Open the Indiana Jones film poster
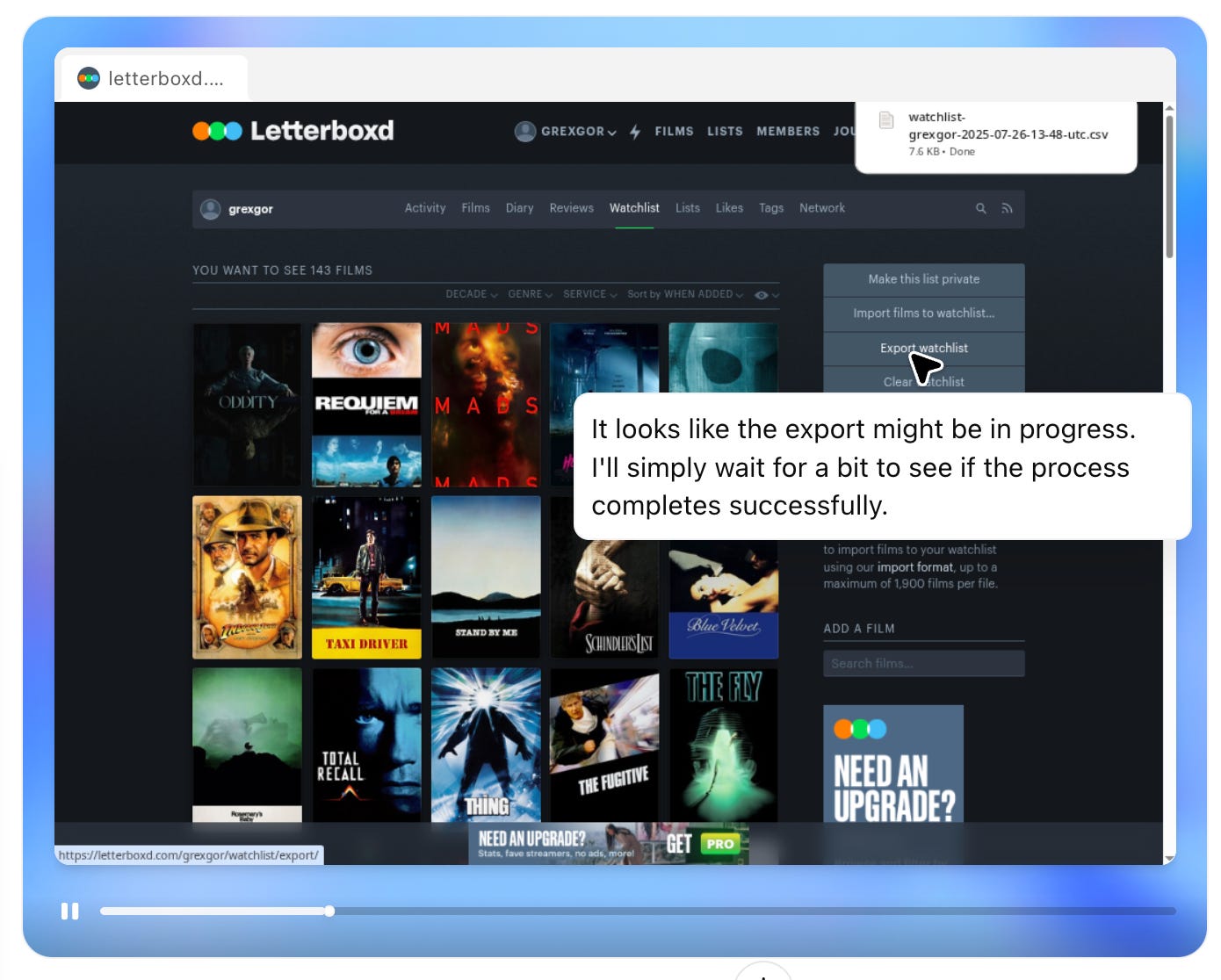Viewport: 1221px width, 980px height. (247, 577)
